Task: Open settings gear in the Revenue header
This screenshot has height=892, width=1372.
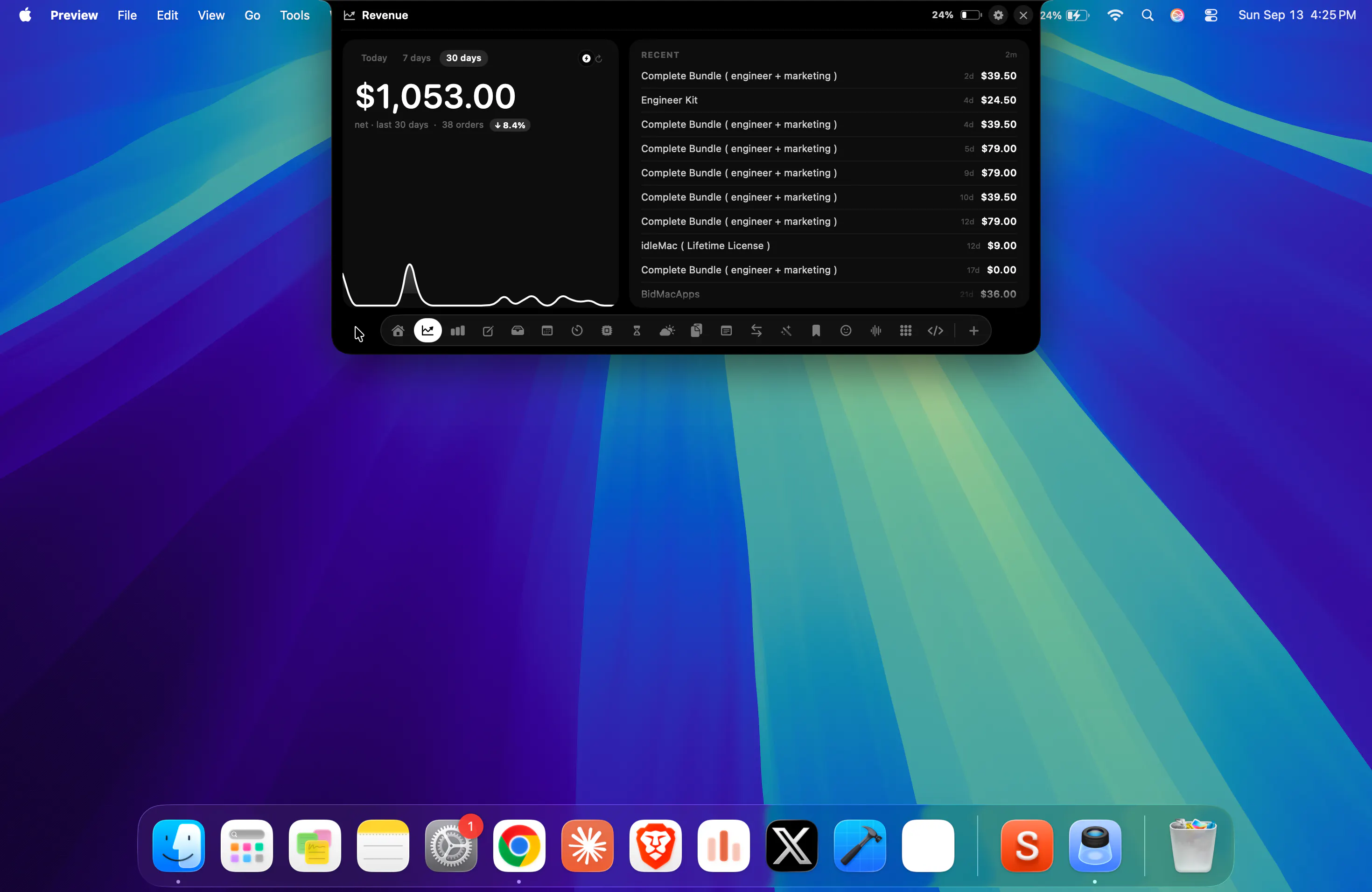Action: [x=999, y=15]
